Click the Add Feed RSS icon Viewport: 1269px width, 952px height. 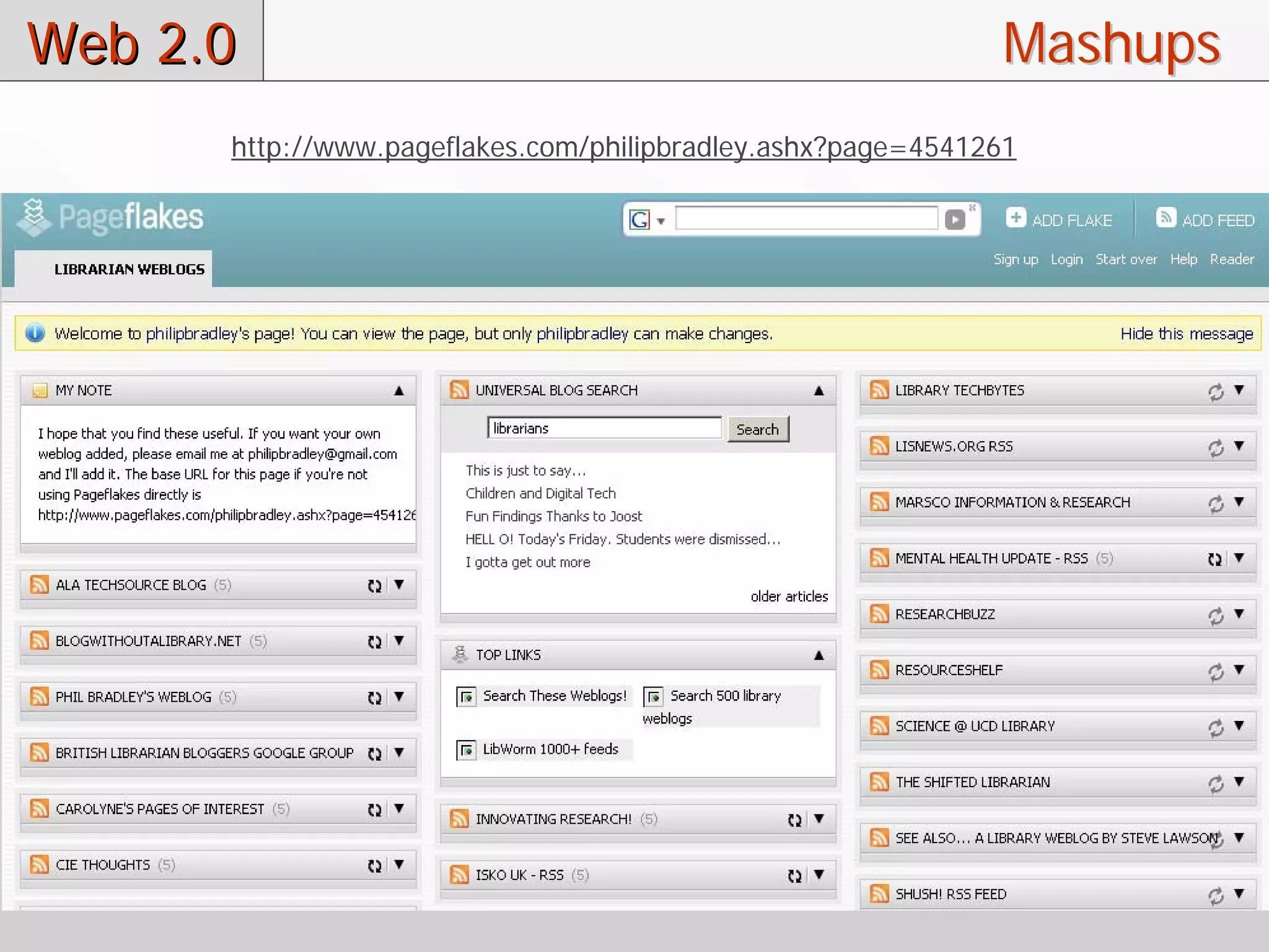[1166, 218]
